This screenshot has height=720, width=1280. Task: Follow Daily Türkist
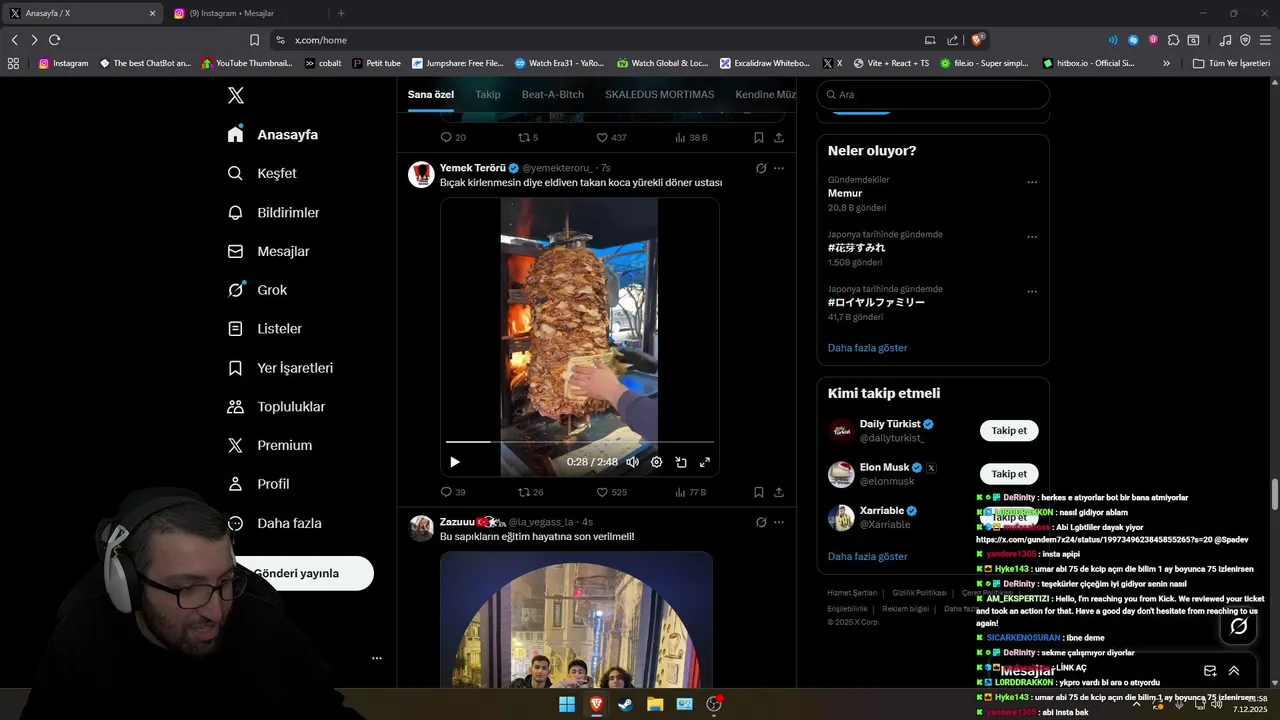pos(1009,431)
